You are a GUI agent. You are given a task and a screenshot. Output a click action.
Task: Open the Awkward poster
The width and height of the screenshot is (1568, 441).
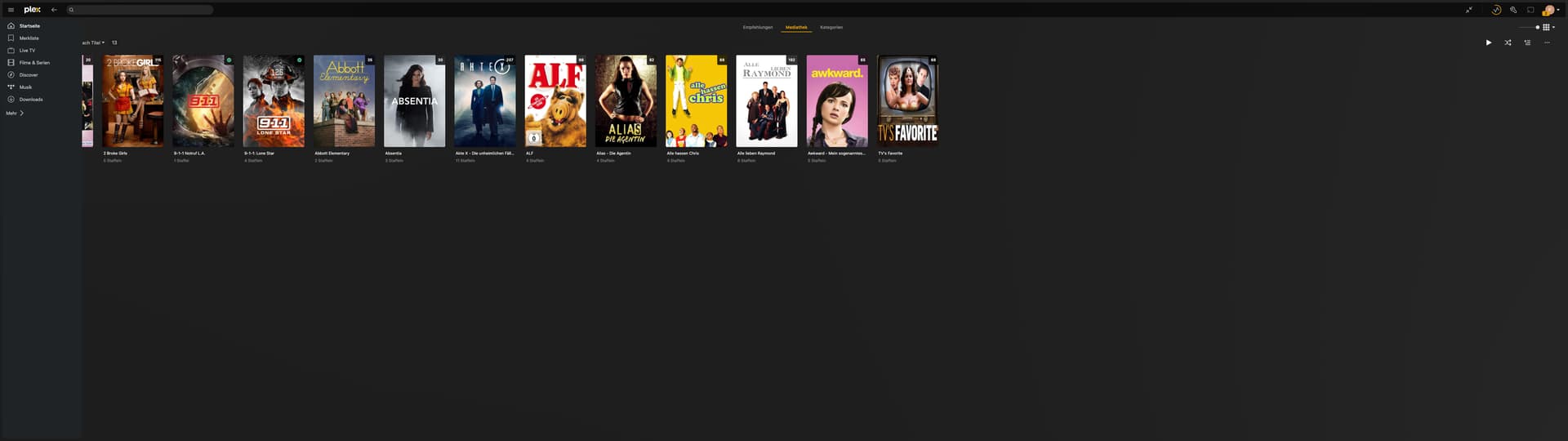[x=837, y=101]
